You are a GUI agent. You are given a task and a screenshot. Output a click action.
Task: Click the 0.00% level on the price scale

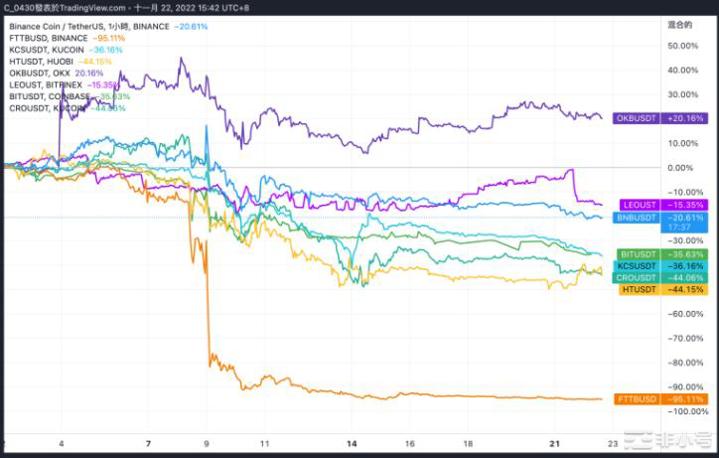coord(681,167)
